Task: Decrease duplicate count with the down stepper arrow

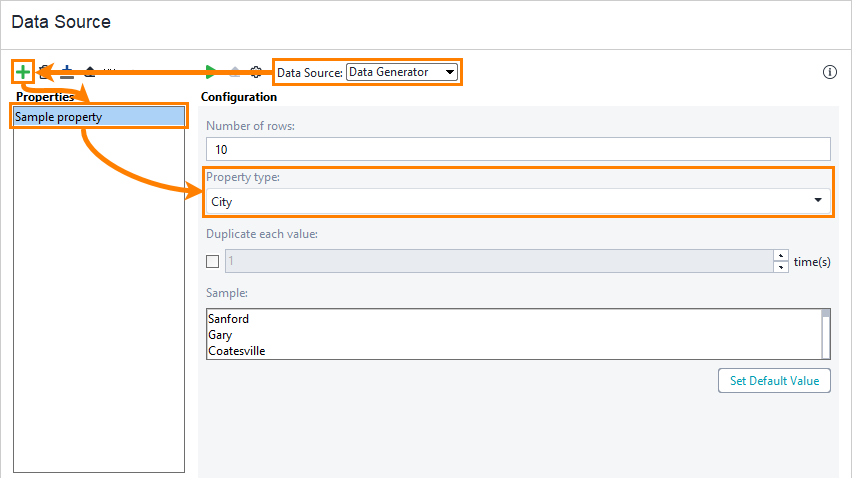Action: 780,267
